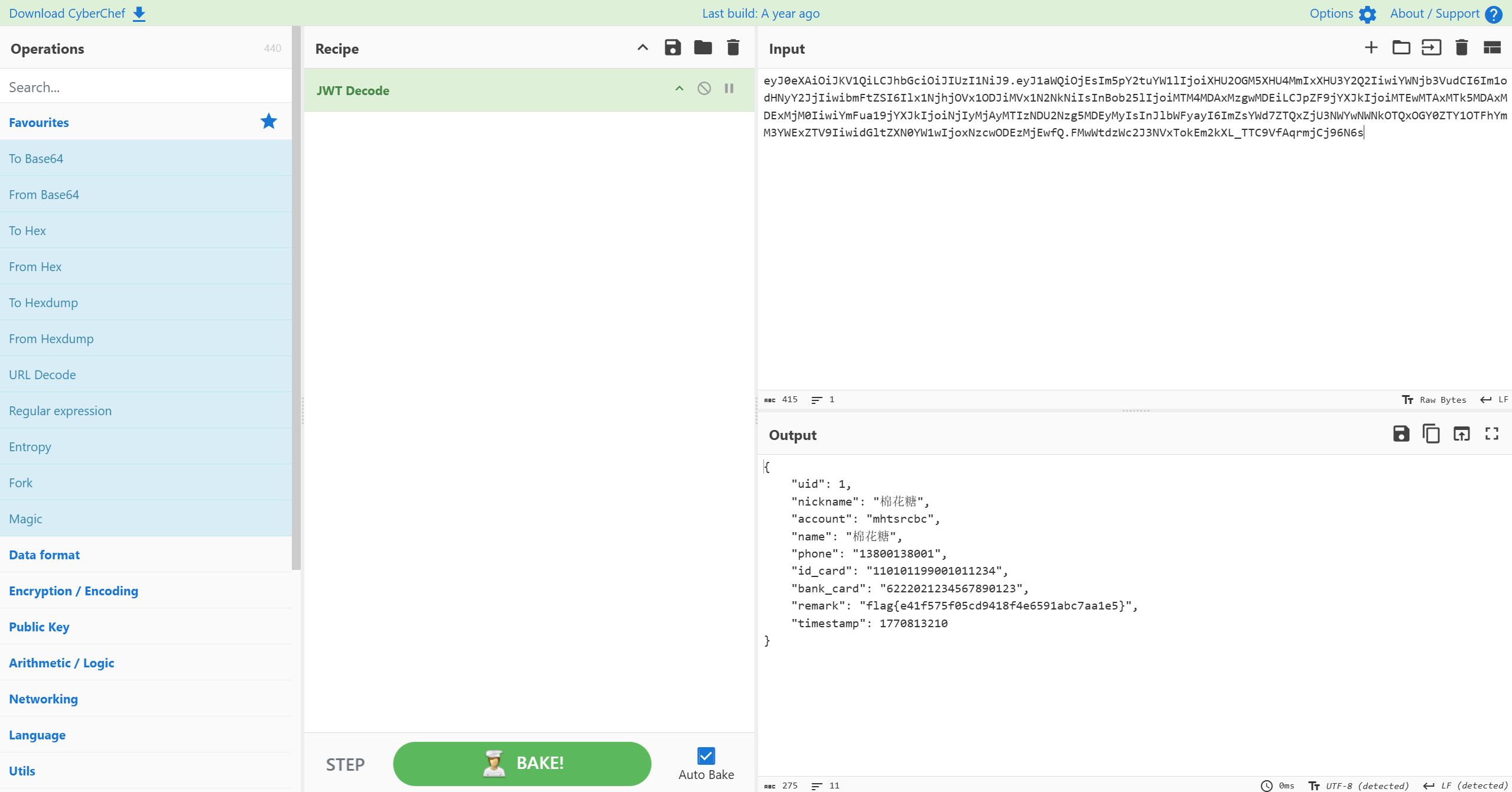The width and height of the screenshot is (1512, 792).
Task: Copy raw output to clipboard
Action: (1430, 434)
